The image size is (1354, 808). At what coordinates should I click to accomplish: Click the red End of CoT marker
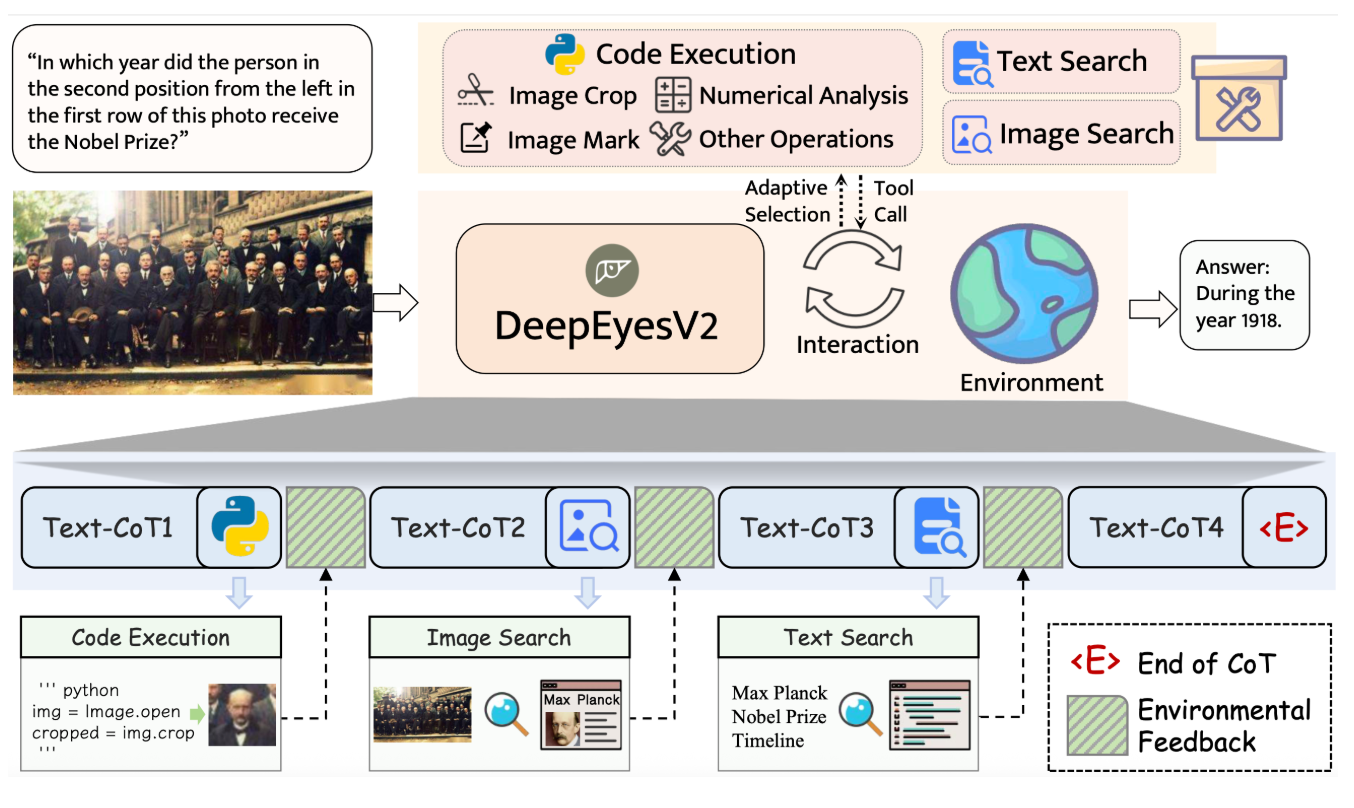1285,528
